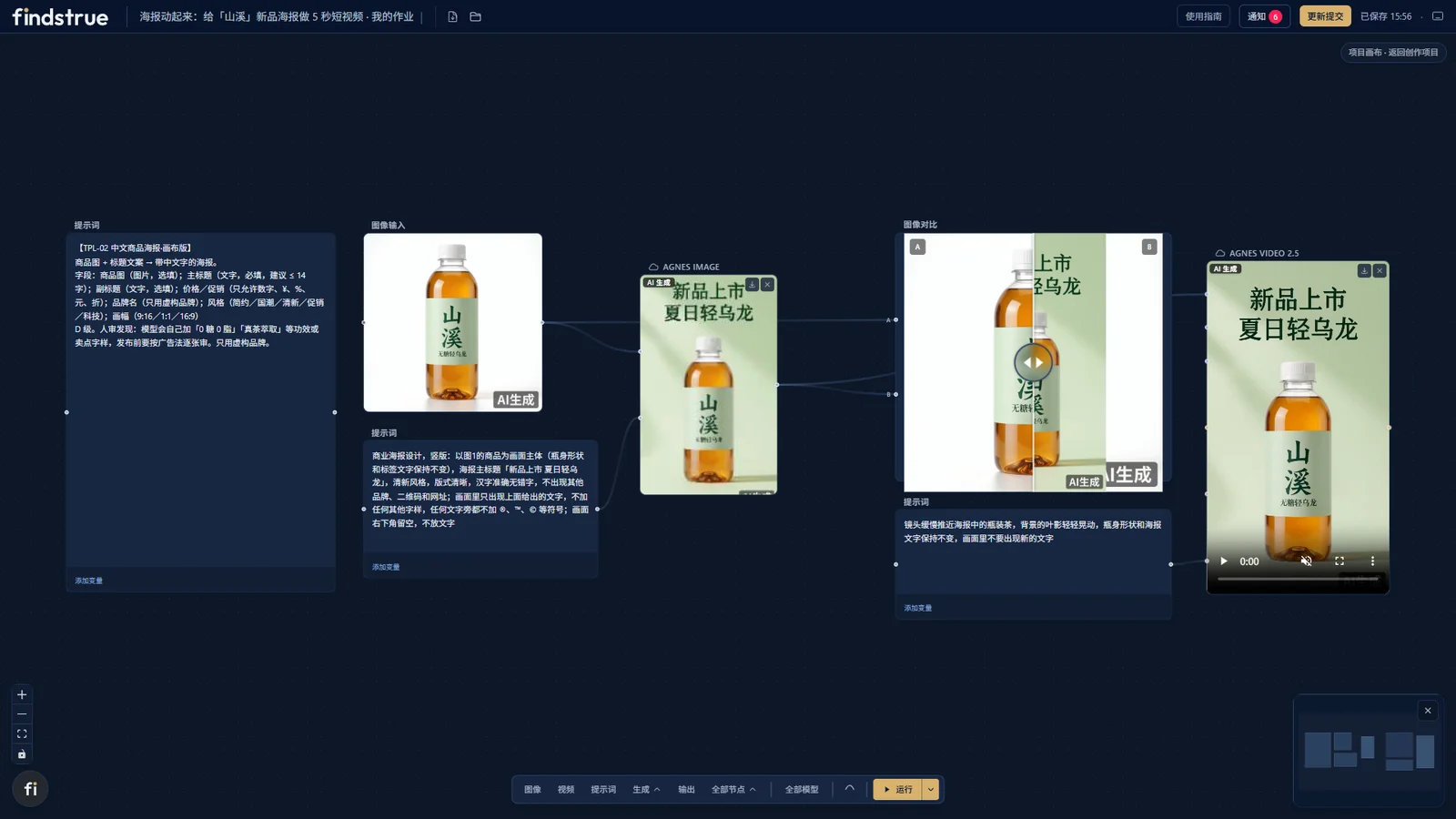
Task: Open the run options dropdown arrow
Action: tap(930, 790)
